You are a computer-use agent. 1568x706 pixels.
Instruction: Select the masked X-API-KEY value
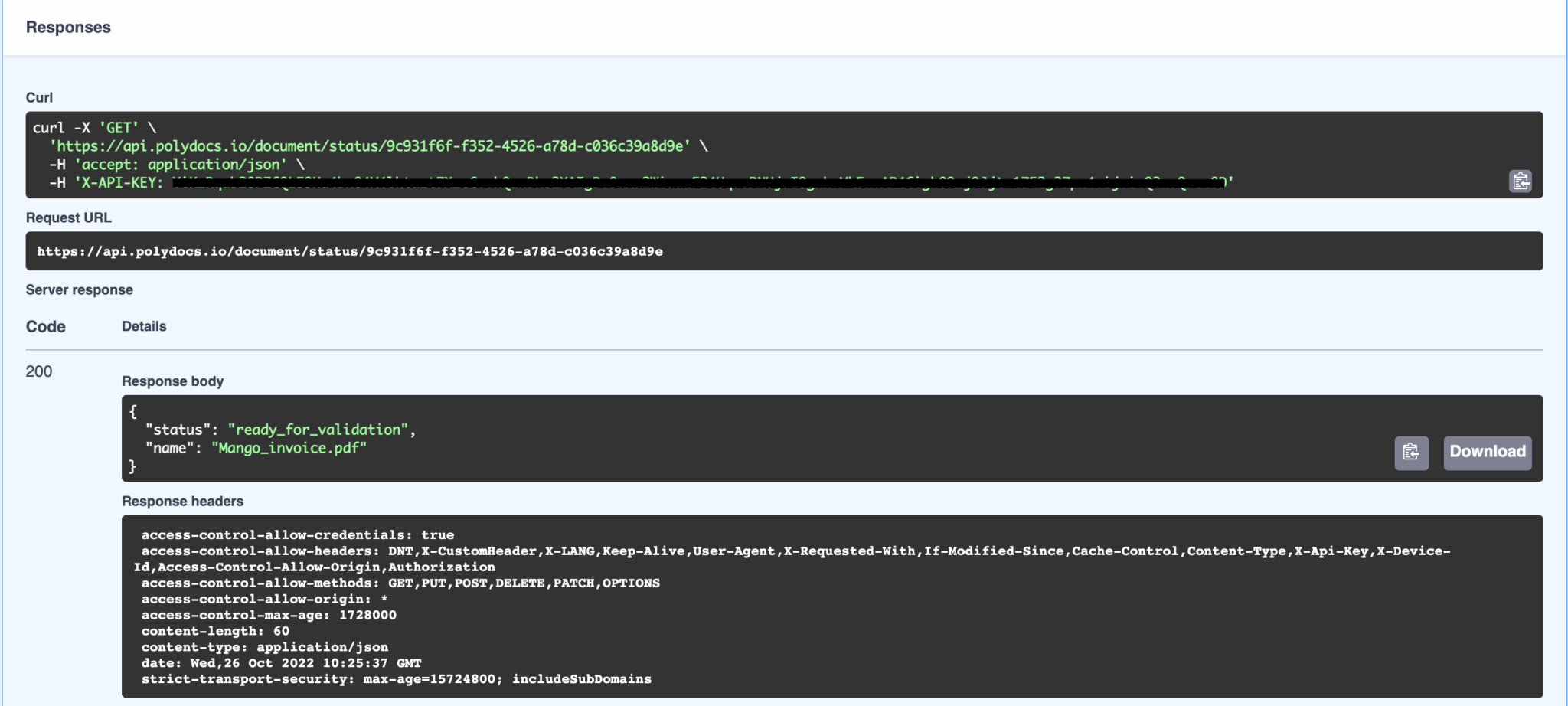pyautogui.click(x=689, y=182)
